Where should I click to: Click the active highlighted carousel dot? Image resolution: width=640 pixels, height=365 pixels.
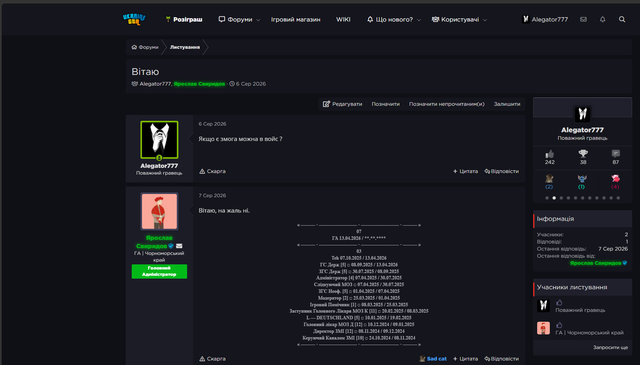tap(554, 198)
